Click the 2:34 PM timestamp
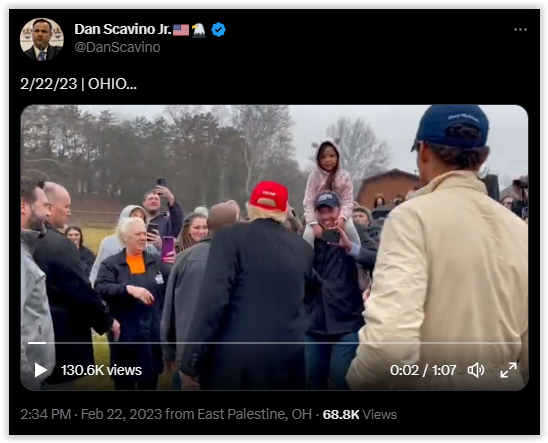The width and height of the screenshot is (548, 443). (46, 414)
